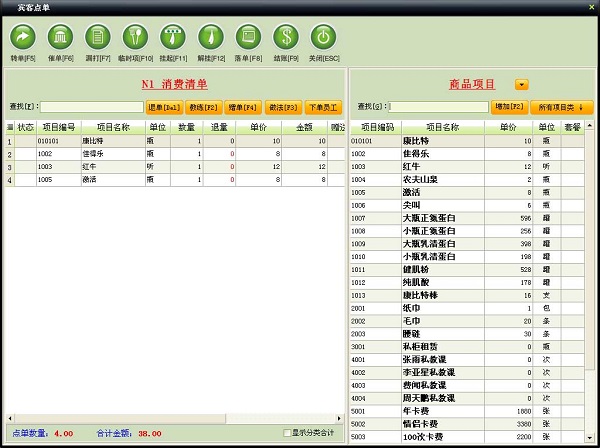Click the 催单[F6] rush order icon

pos(60,37)
